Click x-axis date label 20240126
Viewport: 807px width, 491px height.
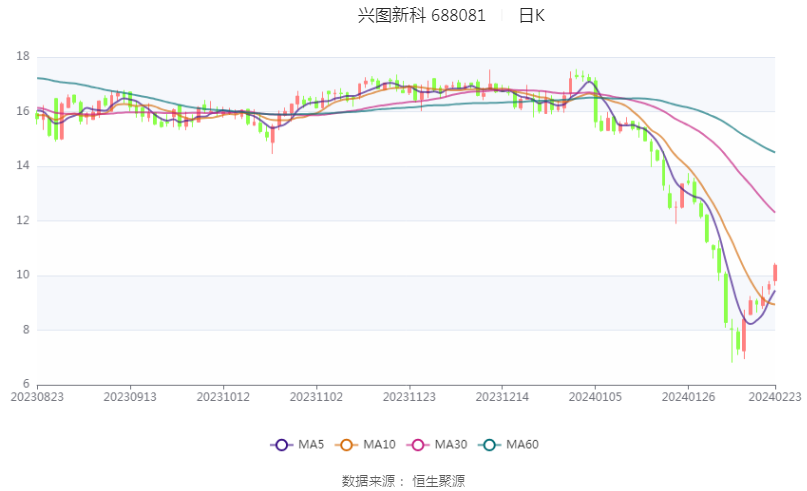tap(689, 397)
